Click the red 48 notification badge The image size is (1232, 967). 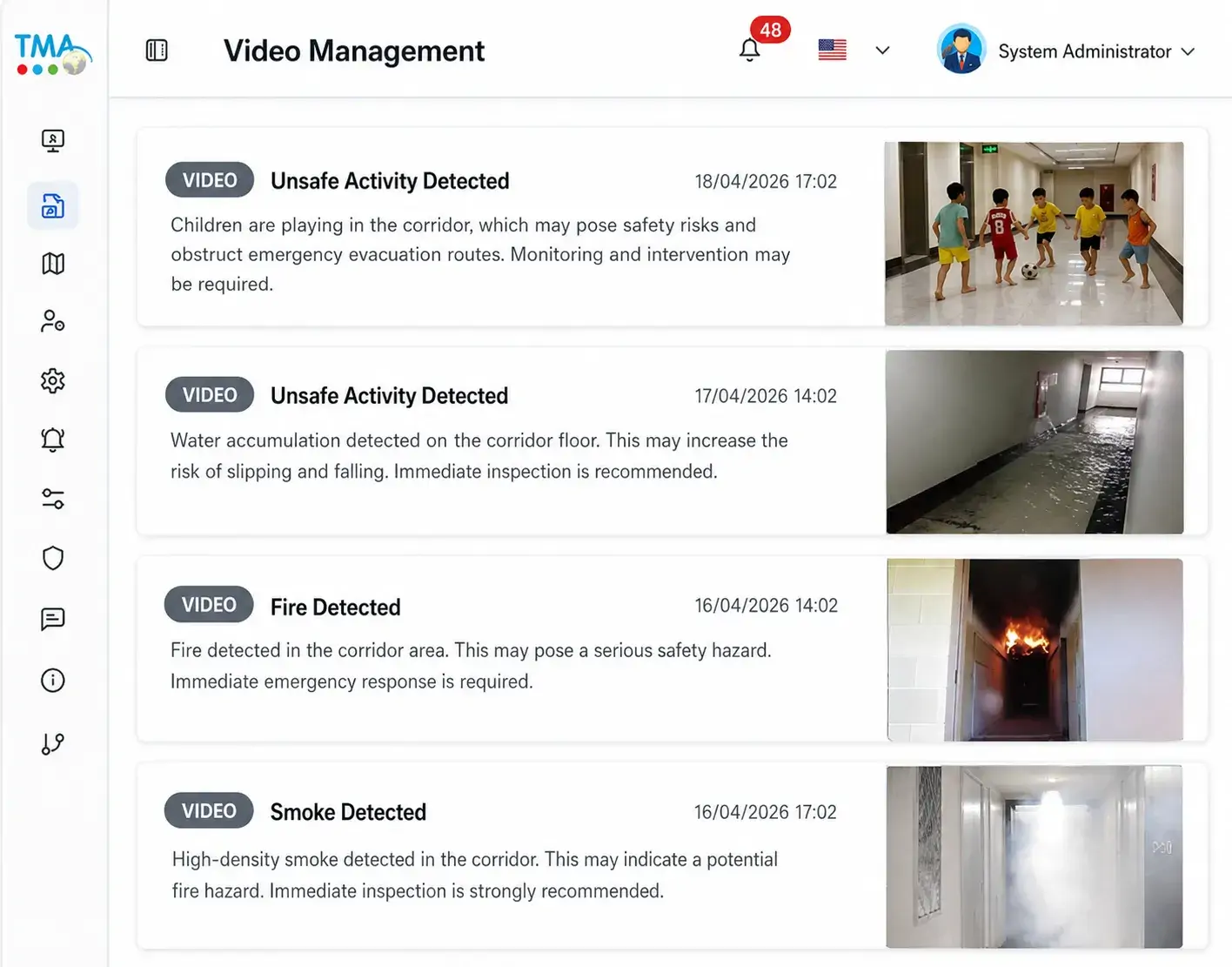tap(770, 30)
